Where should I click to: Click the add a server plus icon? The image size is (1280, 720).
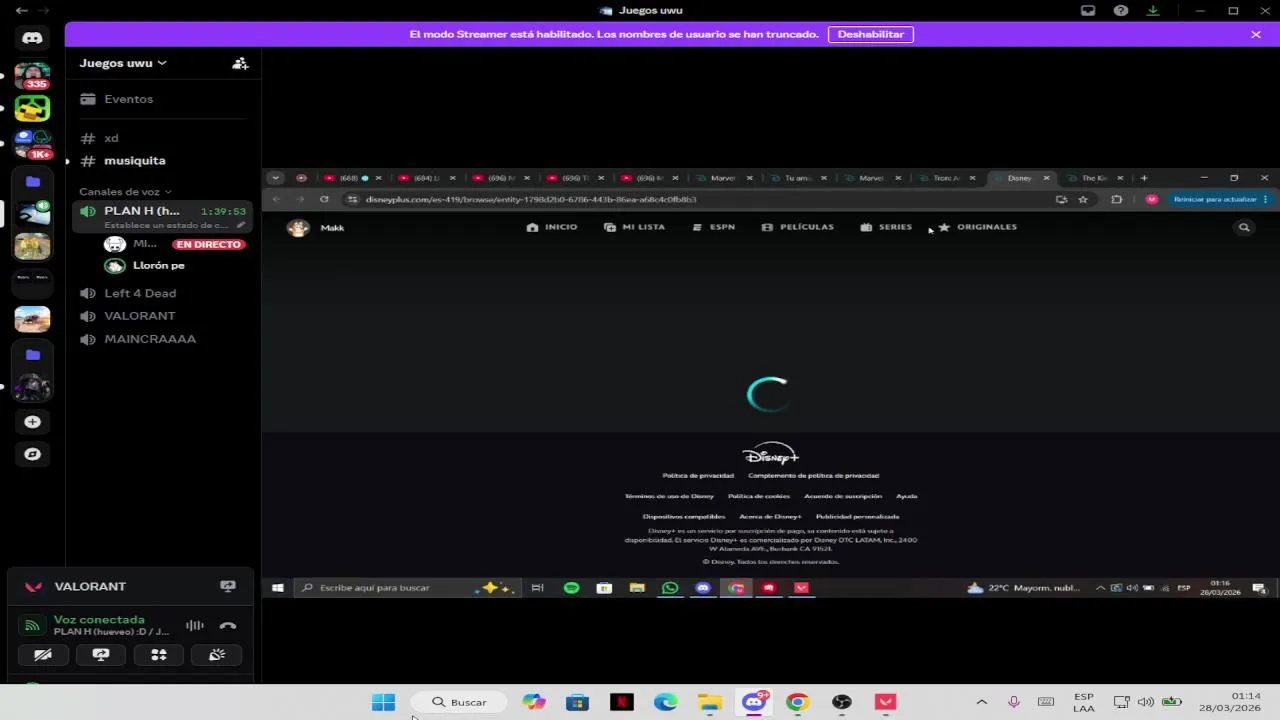[x=32, y=422]
